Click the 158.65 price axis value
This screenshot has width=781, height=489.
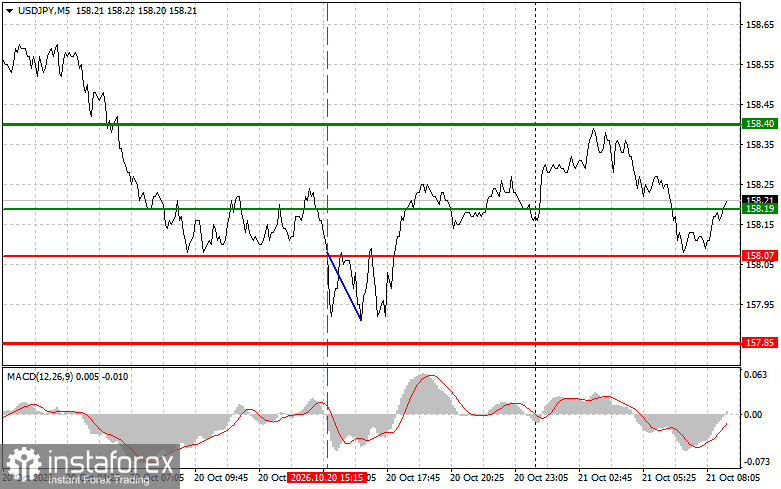[x=760, y=24]
